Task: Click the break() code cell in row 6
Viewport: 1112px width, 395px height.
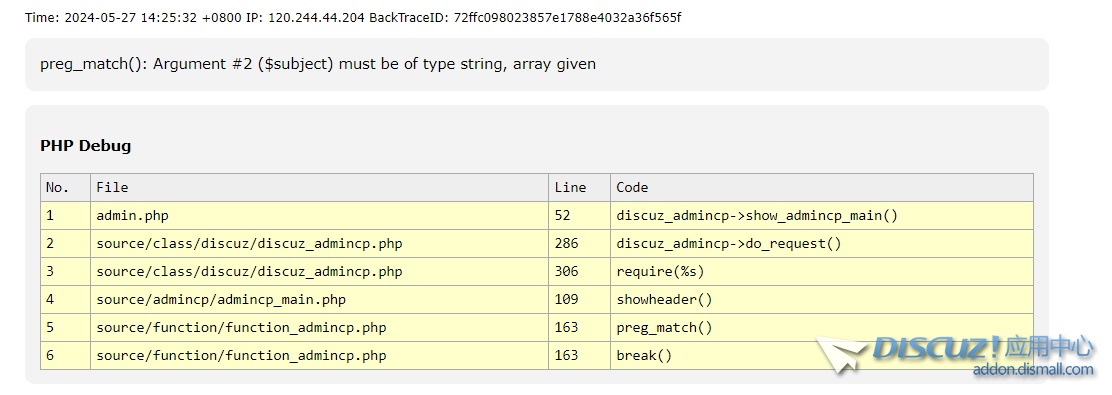Action: click(x=821, y=355)
